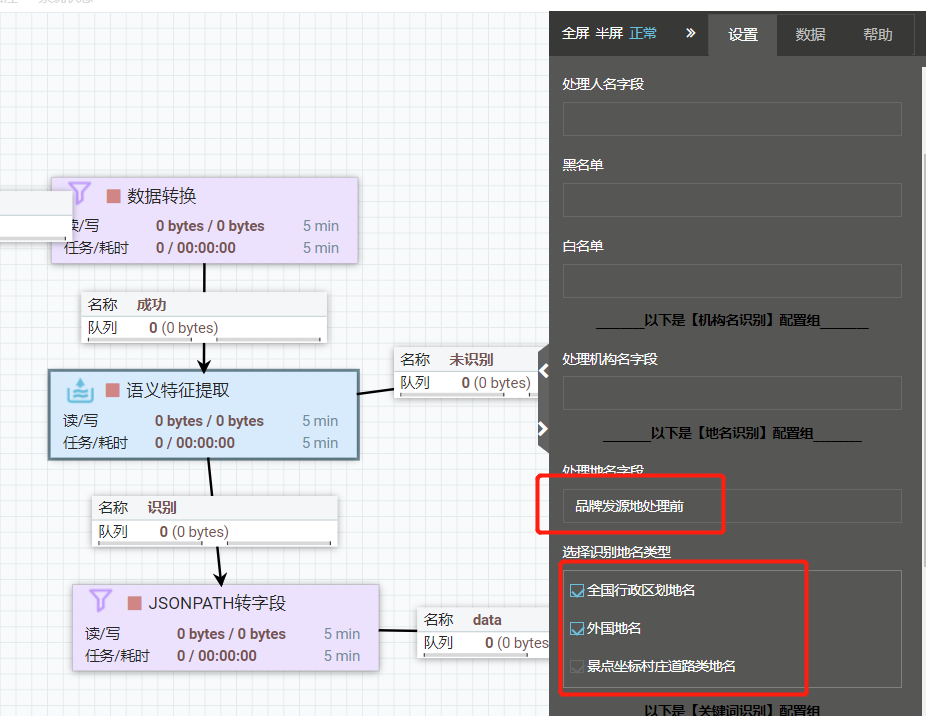Screen dimensions: 926x716
Task: Click the funnel icon on JSONPATH转字段 node
Action: point(101,600)
